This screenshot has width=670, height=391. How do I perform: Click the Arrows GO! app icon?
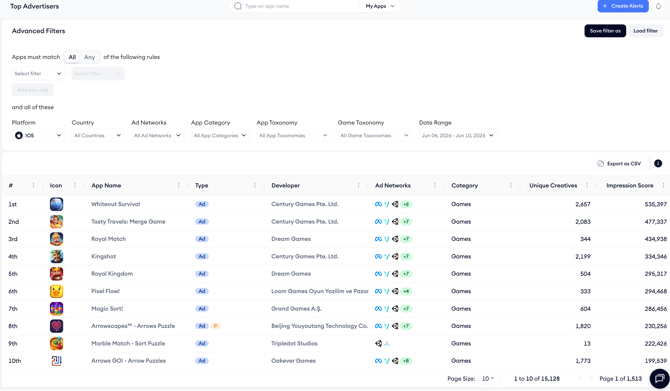point(56,361)
